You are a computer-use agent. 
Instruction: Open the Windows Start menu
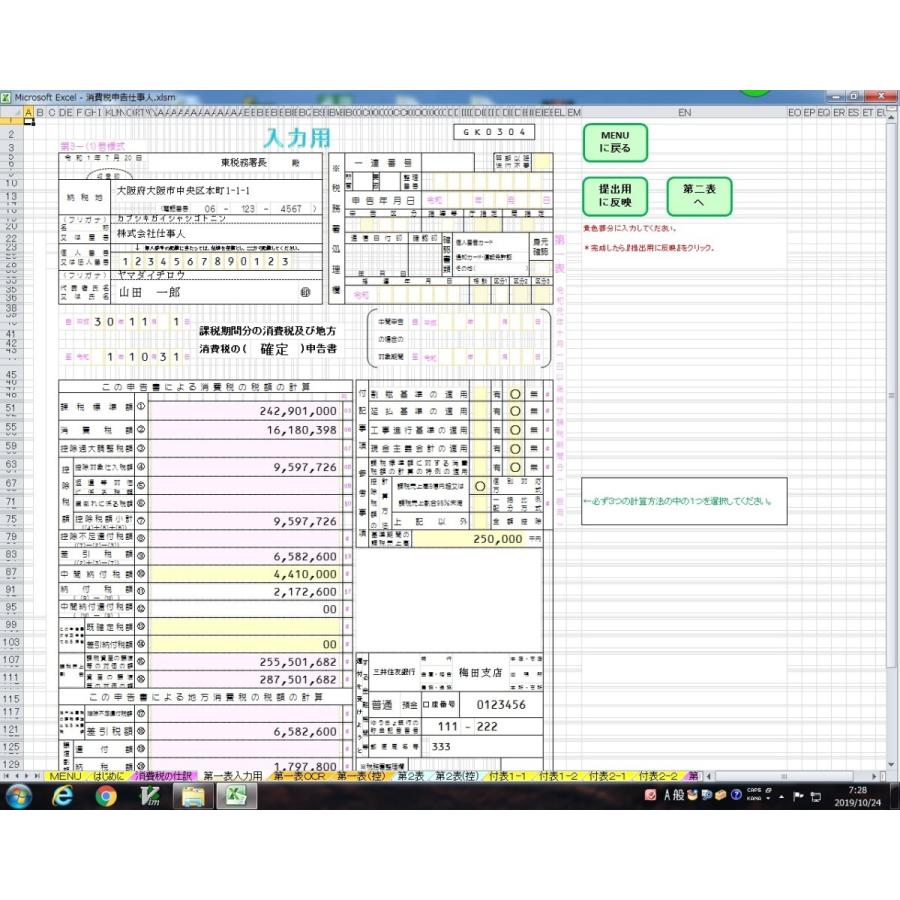(19, 796)
